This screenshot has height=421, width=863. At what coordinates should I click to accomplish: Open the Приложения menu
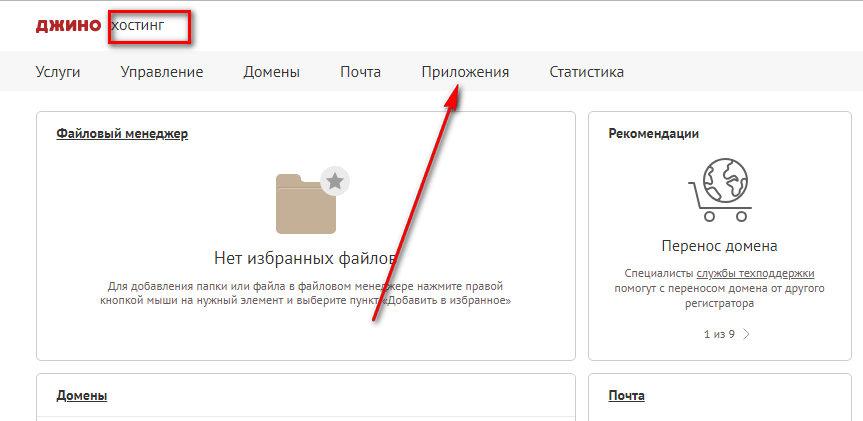click(465, 72)
